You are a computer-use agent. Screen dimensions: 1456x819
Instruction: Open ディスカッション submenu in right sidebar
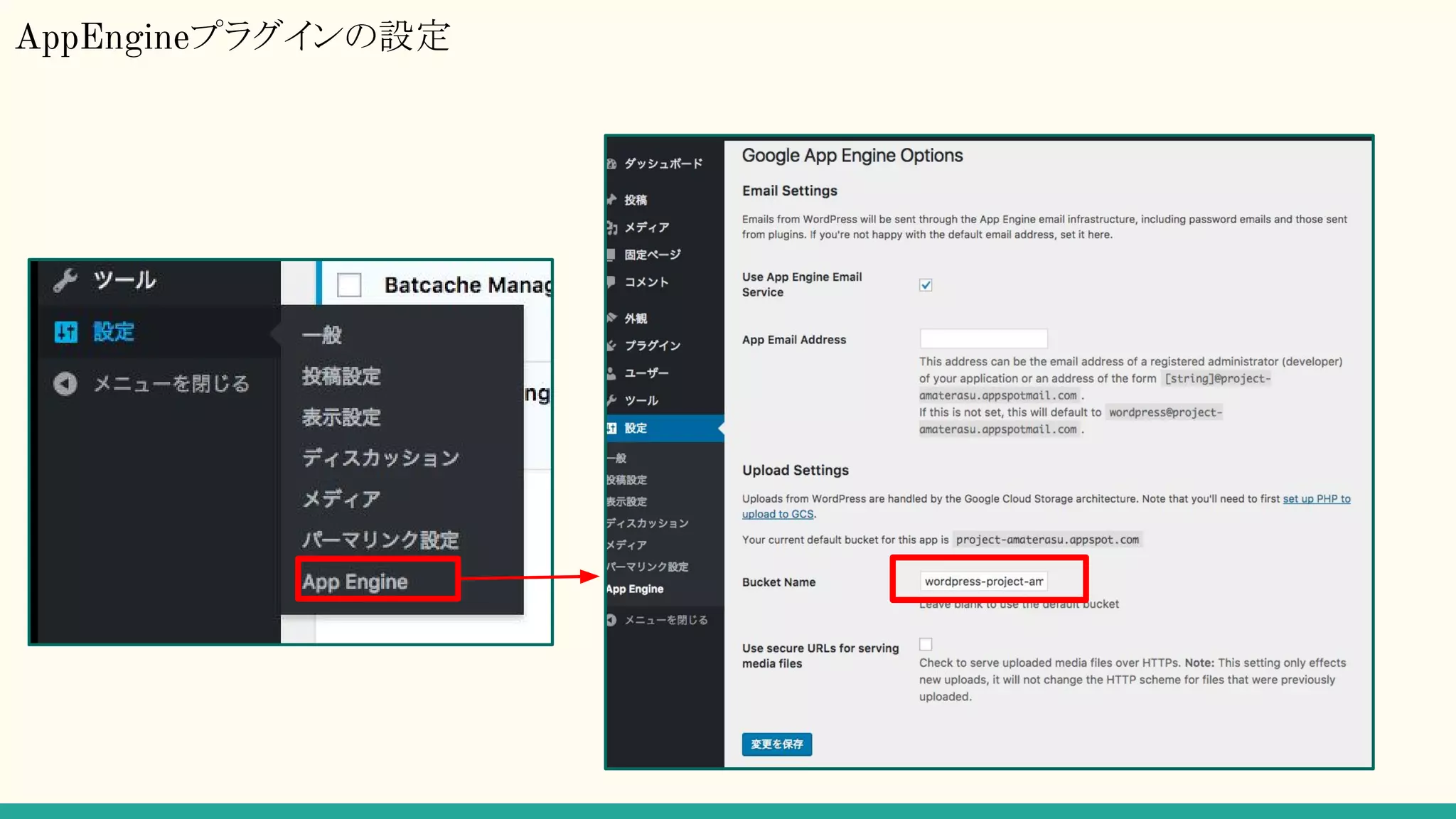[648, 523]
